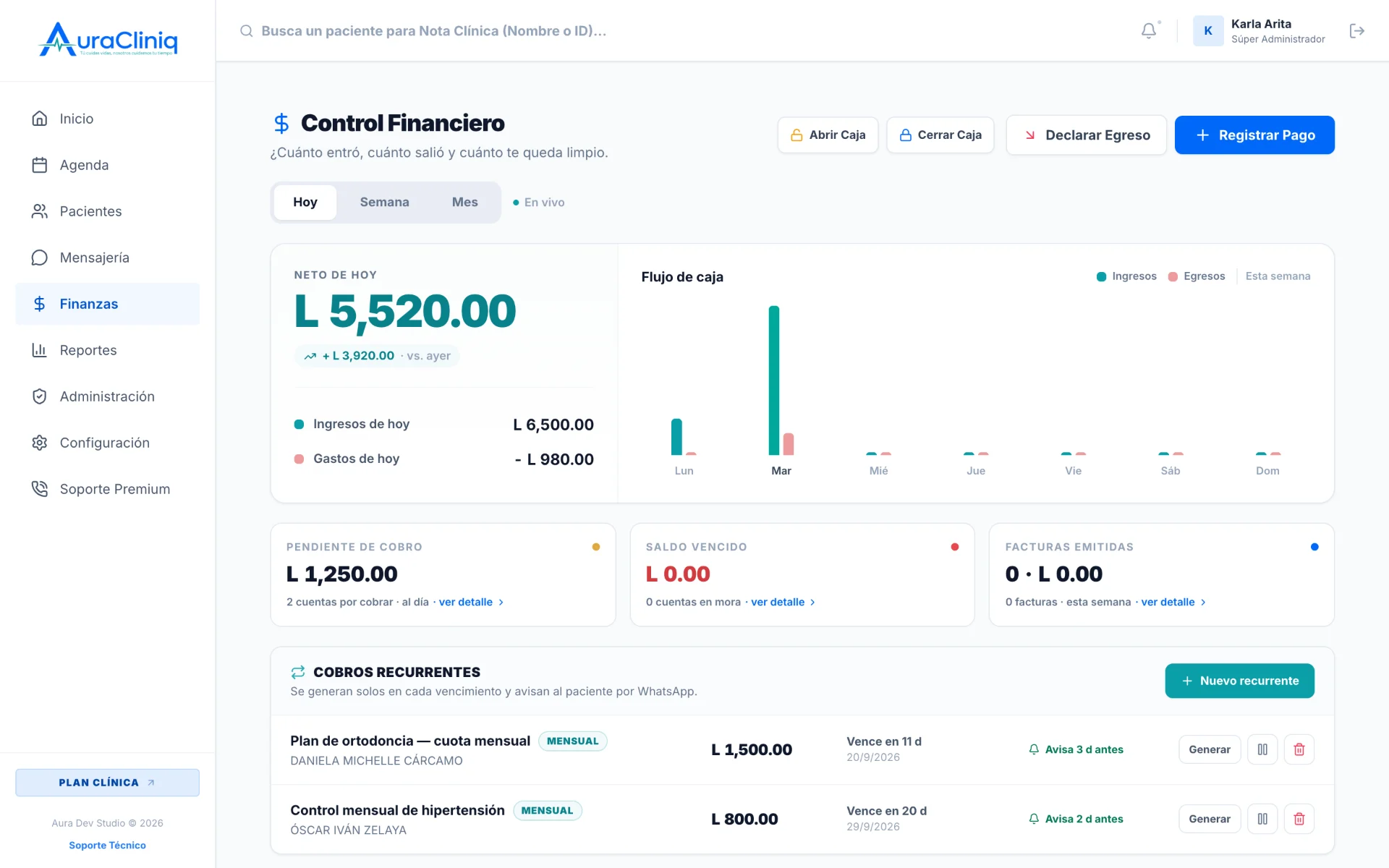
Task: Open Inicio from the sidebar
Action: click(107, 119)
